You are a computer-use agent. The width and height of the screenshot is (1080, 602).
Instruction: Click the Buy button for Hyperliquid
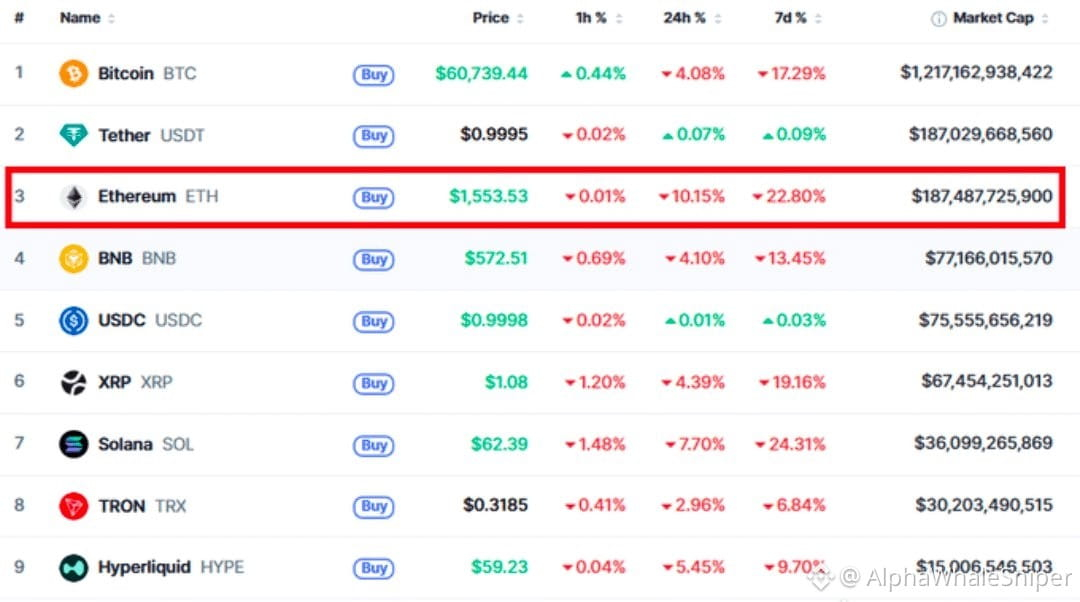373,568
